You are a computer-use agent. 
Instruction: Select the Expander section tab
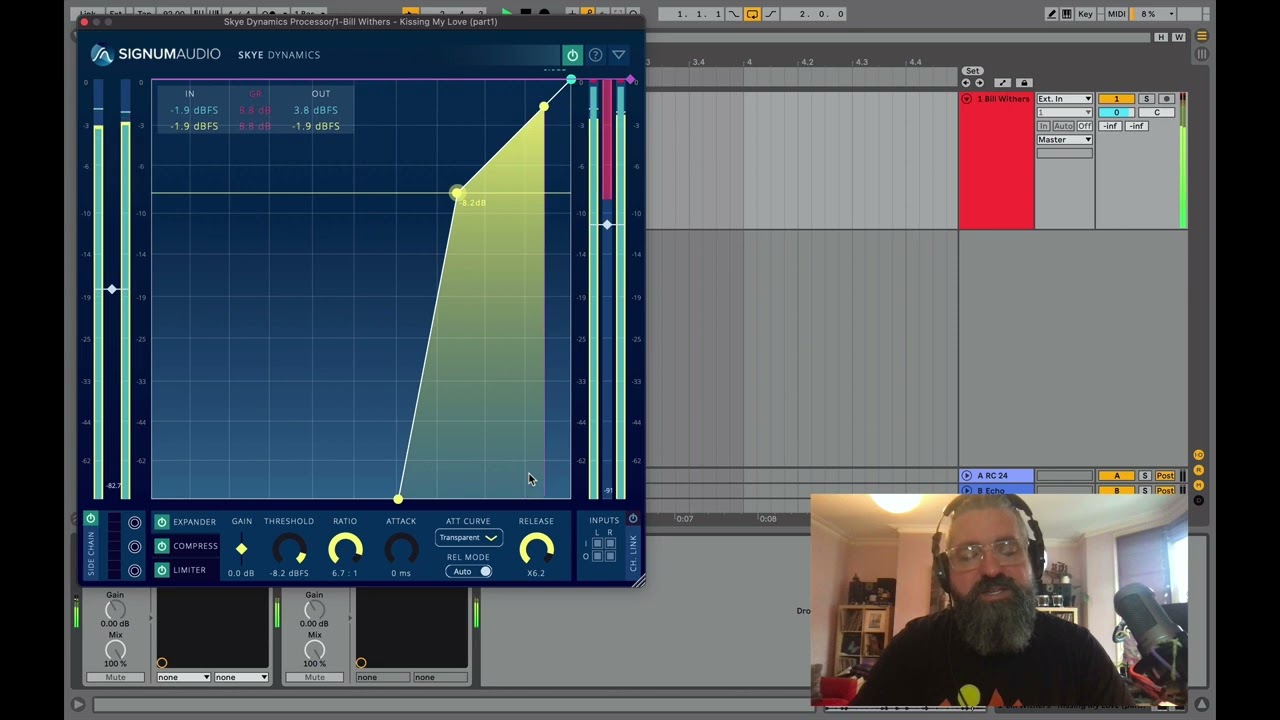[x=194, y=522]
